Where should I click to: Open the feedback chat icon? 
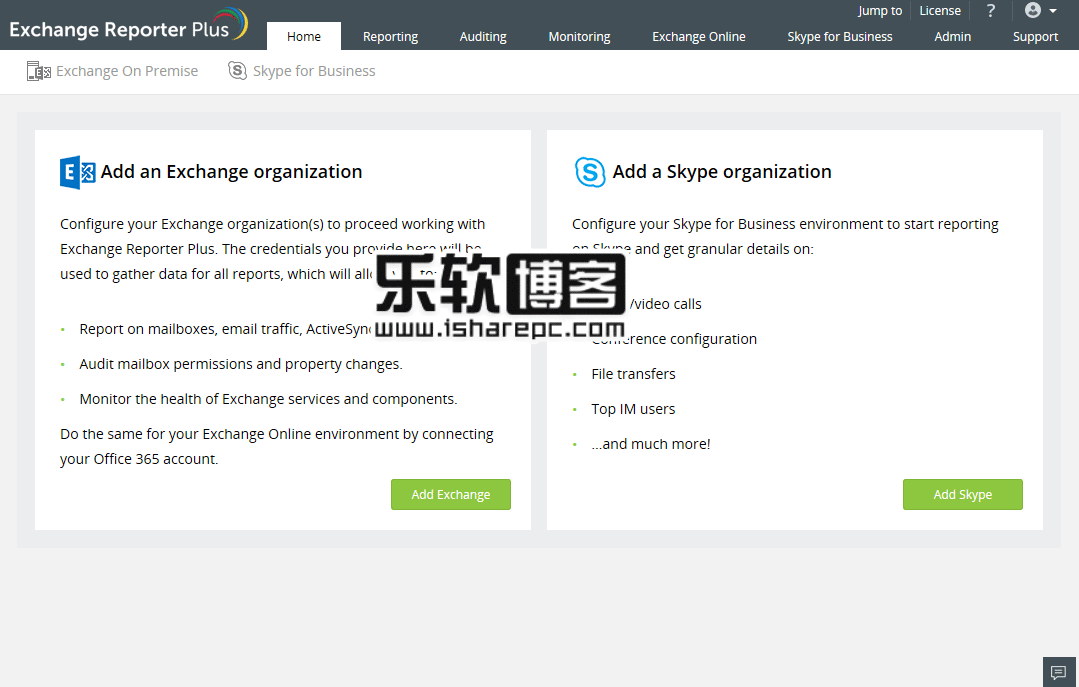1058,672
